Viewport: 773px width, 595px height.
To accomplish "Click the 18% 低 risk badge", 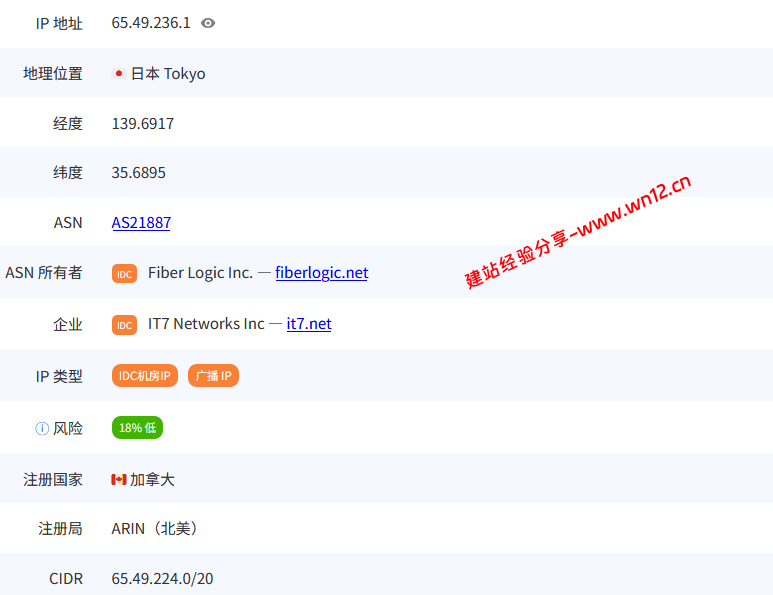I will pos(137,427).
